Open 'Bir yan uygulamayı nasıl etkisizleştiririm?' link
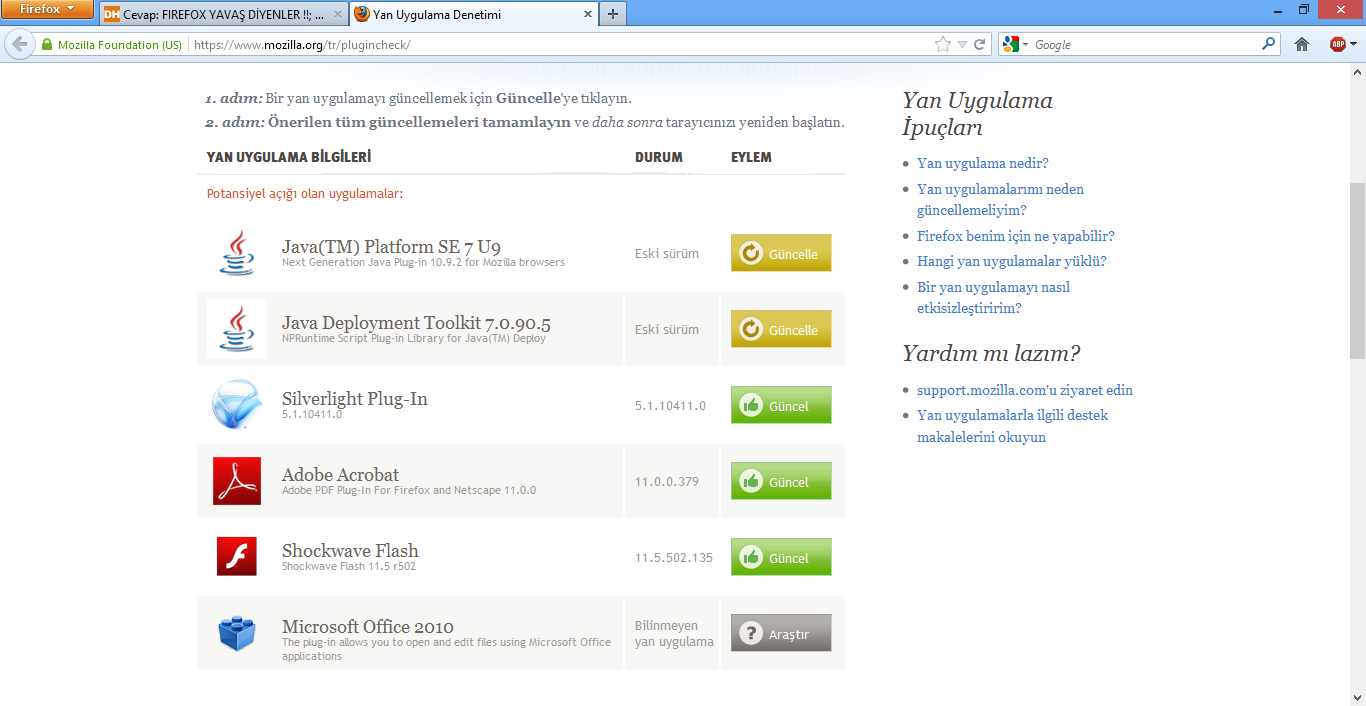Viewport: 1366px width, 706px height. point(994,298)
